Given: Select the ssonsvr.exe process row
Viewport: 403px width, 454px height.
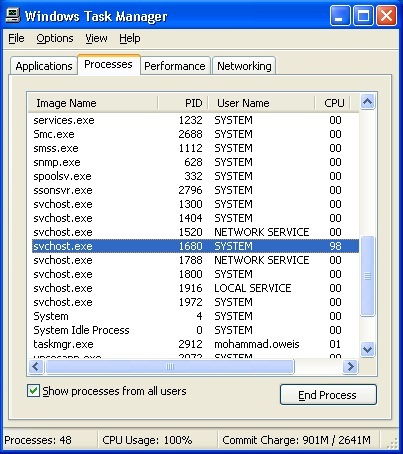Looking at the screenshot, I should 195,190.
